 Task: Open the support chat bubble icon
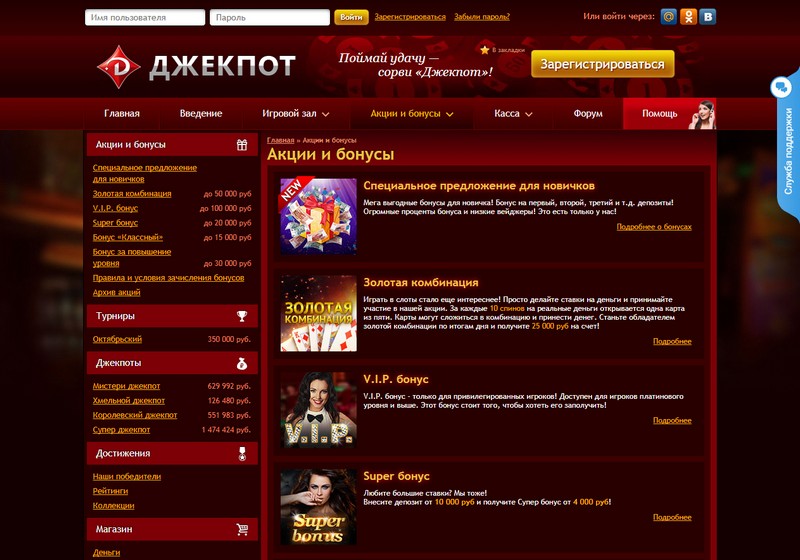(x=781, y=87)
